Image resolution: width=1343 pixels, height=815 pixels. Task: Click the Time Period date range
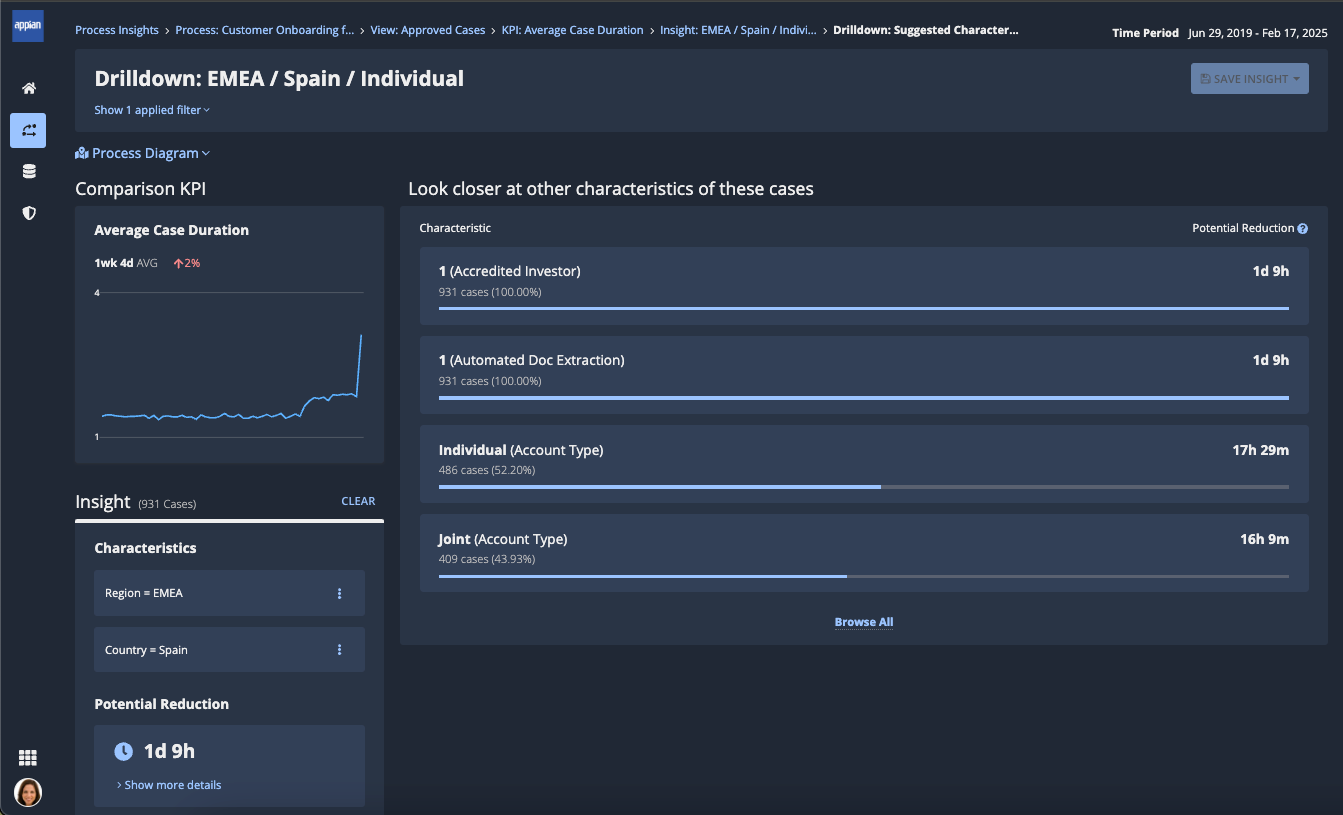[x=1258, y=33]
